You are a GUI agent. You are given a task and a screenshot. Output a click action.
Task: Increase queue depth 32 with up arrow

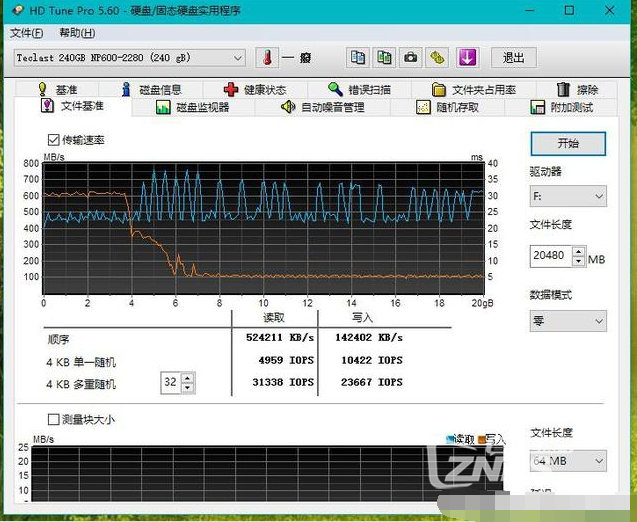coord(187,378)
